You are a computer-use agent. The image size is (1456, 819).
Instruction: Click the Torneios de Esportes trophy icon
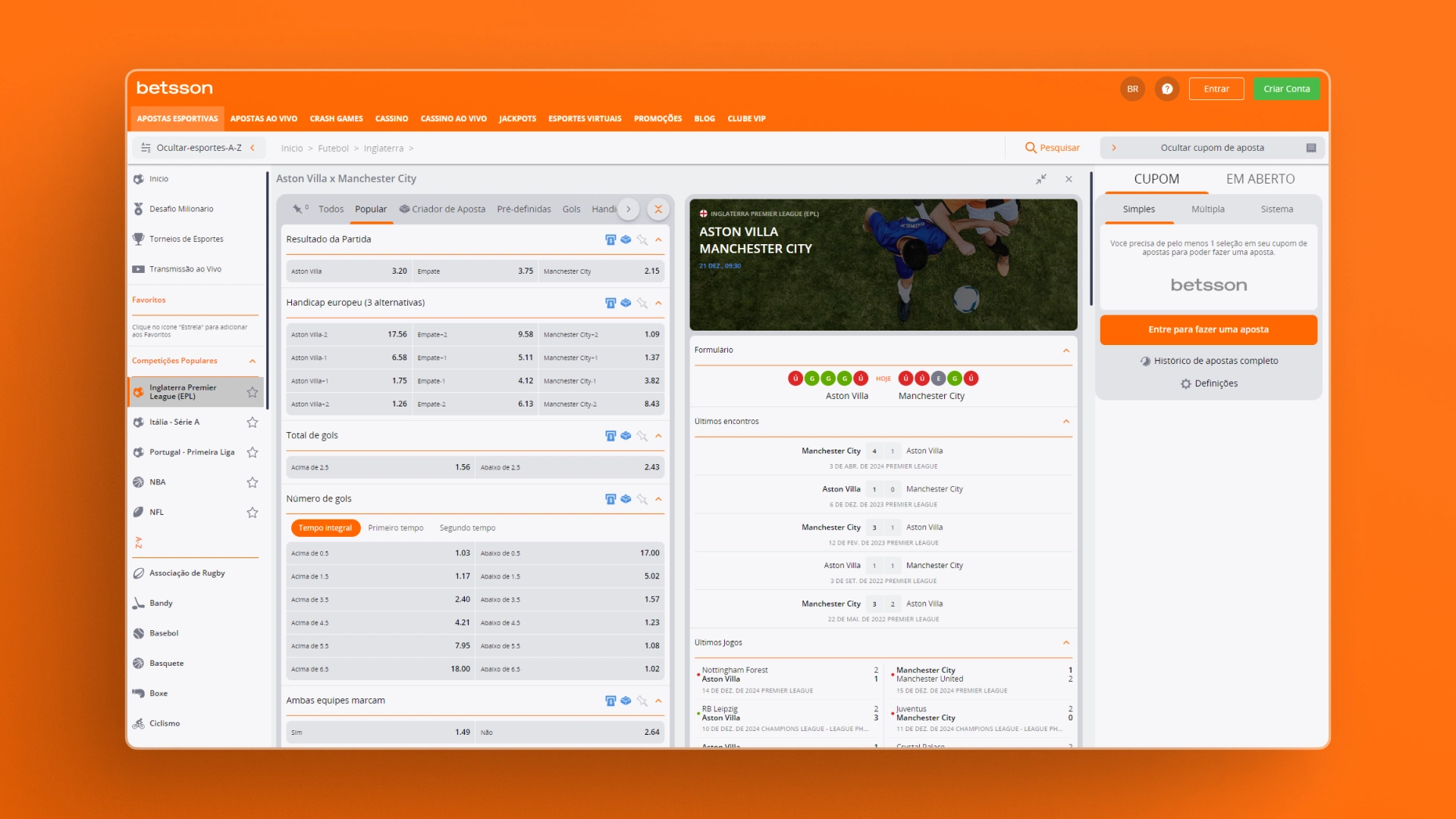(138, 239)
